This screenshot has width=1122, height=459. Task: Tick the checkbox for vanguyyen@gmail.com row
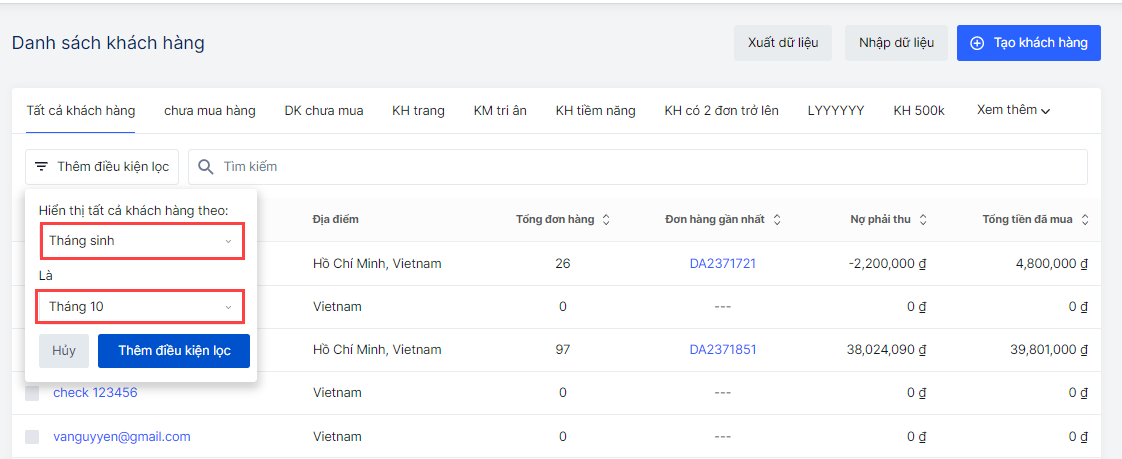tap(32, 437)
